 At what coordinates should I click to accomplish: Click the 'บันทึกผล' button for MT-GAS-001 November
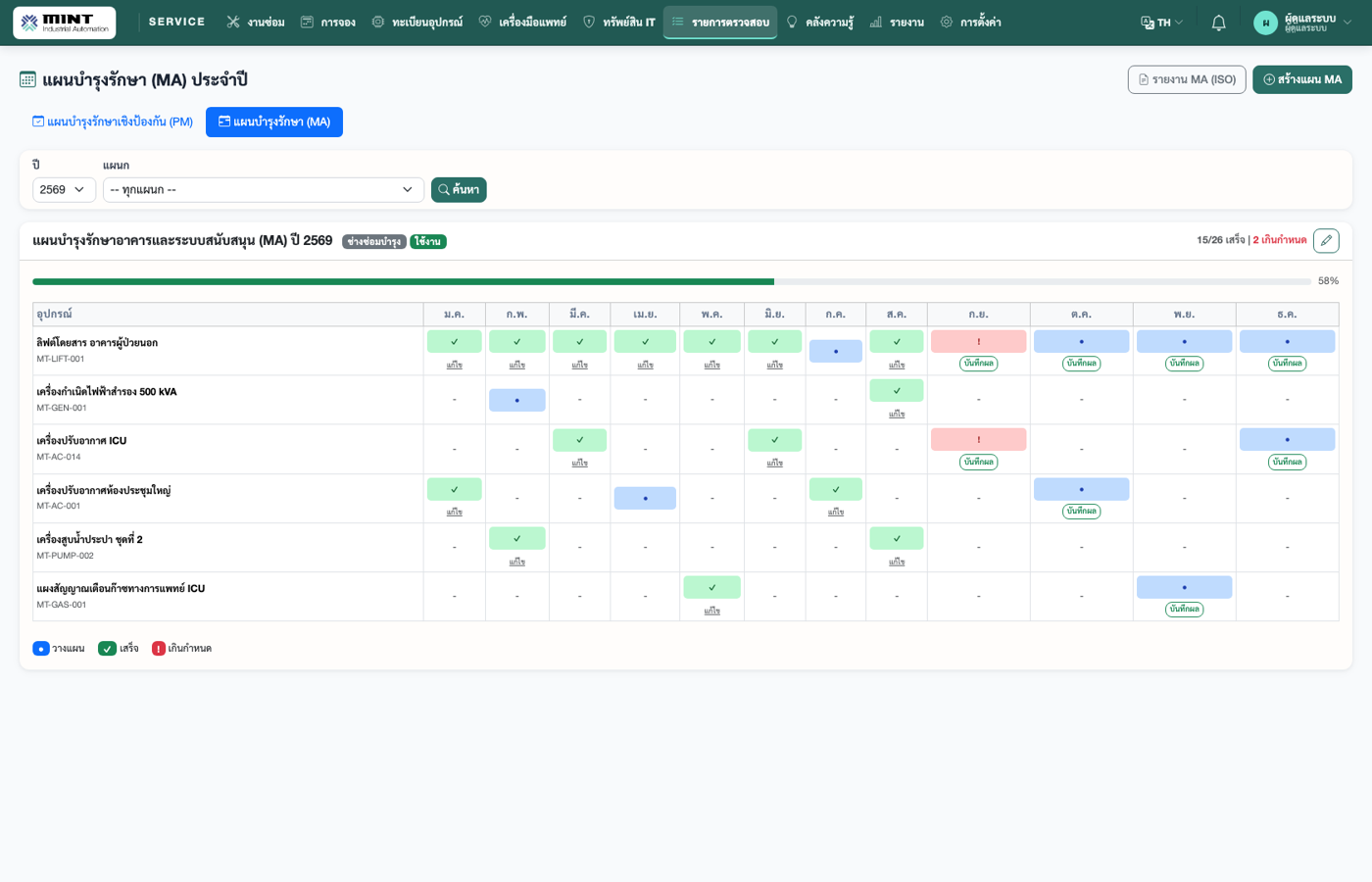pyautogui.click(x=1184, y=609)
